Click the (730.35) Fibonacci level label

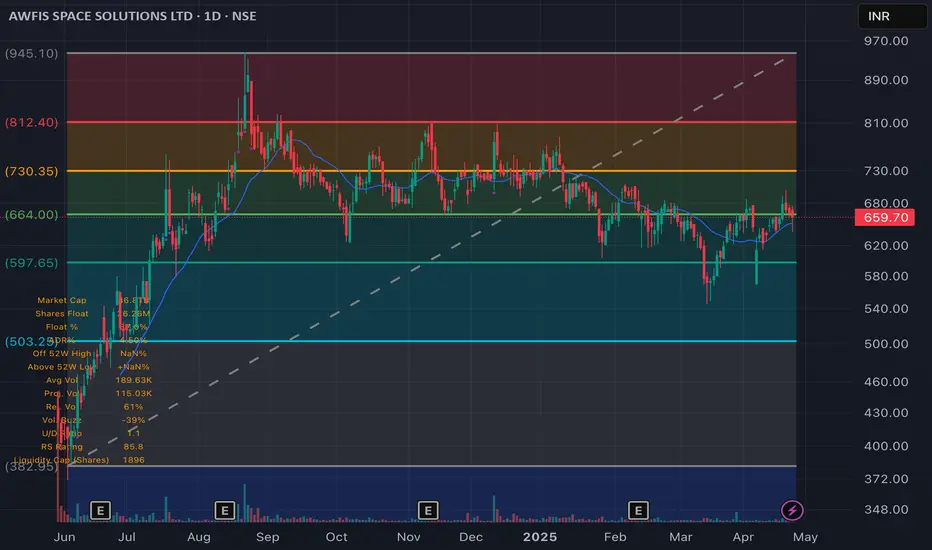pos(32,171)
